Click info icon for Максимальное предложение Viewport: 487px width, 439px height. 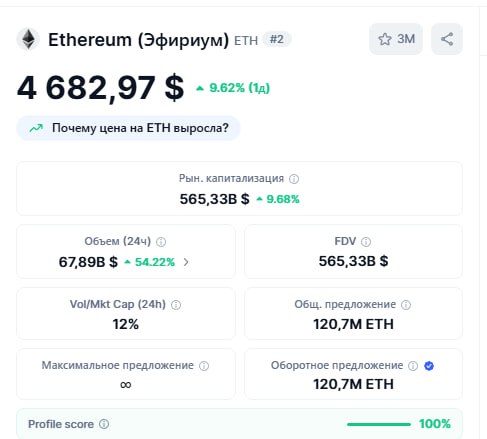(x=204, y=366)
